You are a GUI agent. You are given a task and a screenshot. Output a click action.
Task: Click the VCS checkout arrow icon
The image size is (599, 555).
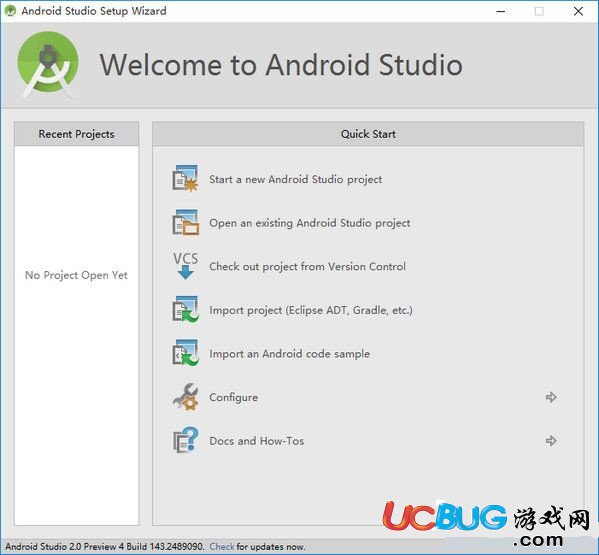click(185, 266)
